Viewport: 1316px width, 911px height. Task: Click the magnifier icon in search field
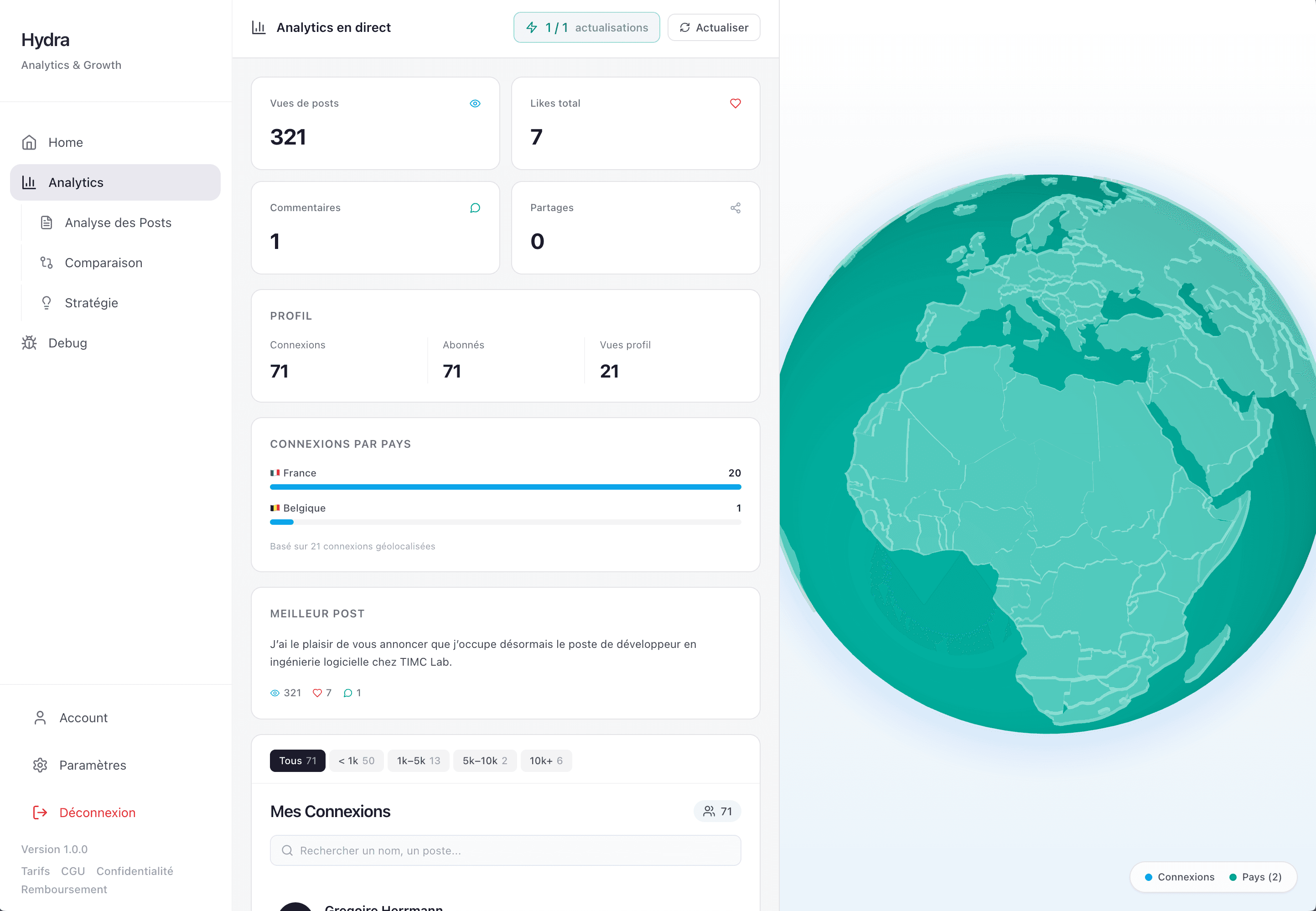click(x=287, y=850)
